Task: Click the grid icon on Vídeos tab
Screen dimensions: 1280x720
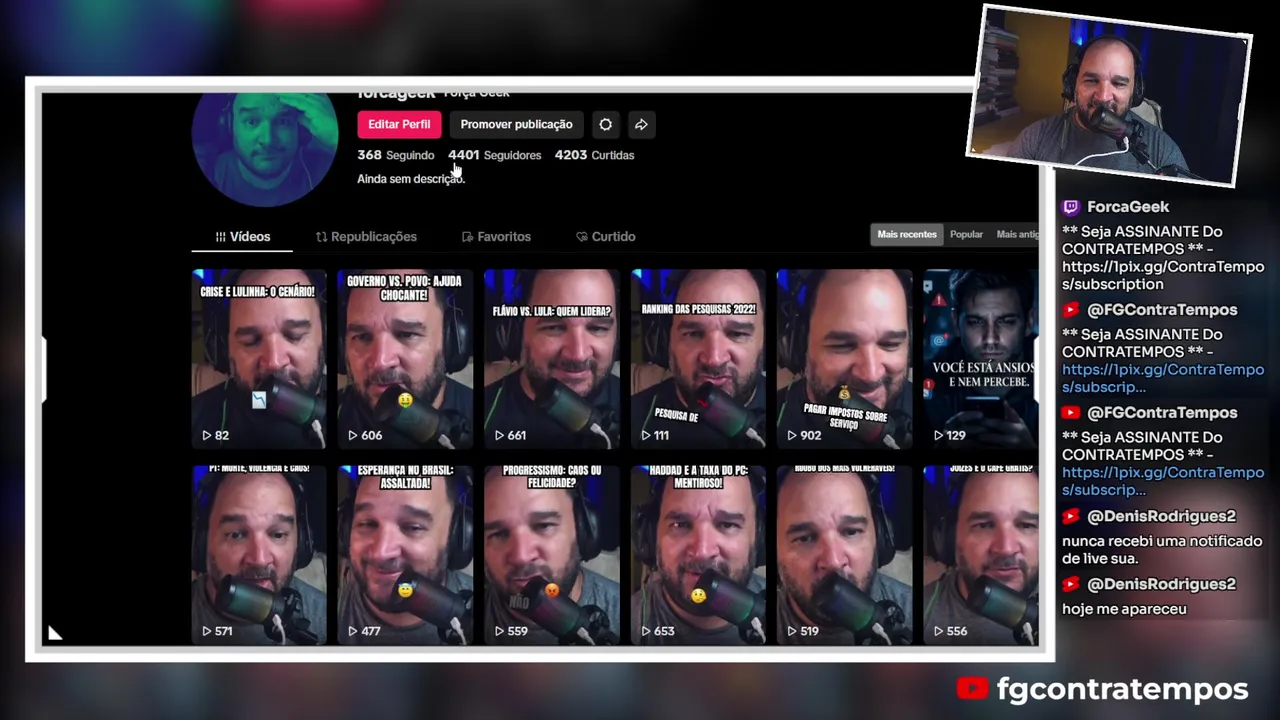Action: pyautogui.click(x=220, y=237)
